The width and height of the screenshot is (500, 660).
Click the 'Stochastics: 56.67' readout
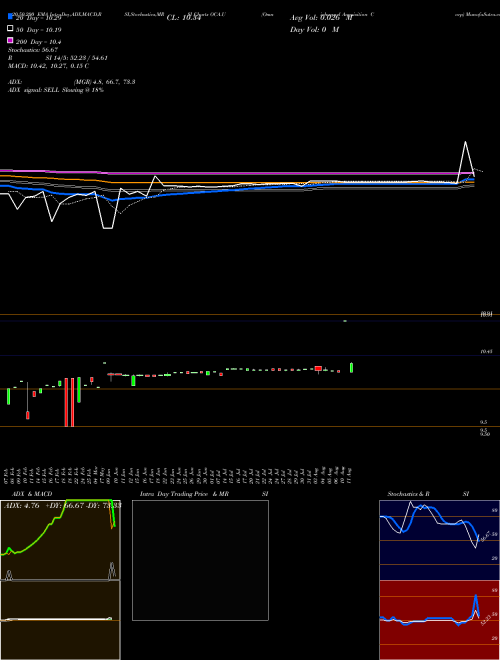tap(33, 50)
